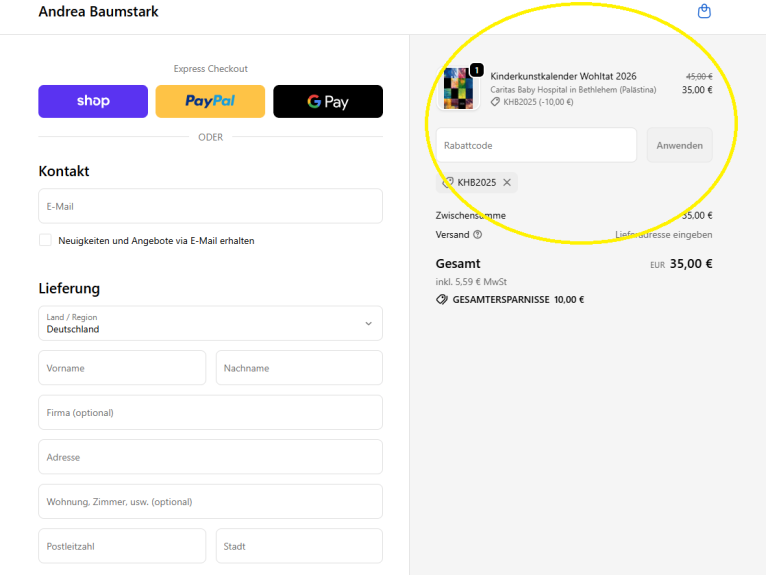Open the shopping bag cart icon
This screenshot has width=766, height=575.
[704, 12]
